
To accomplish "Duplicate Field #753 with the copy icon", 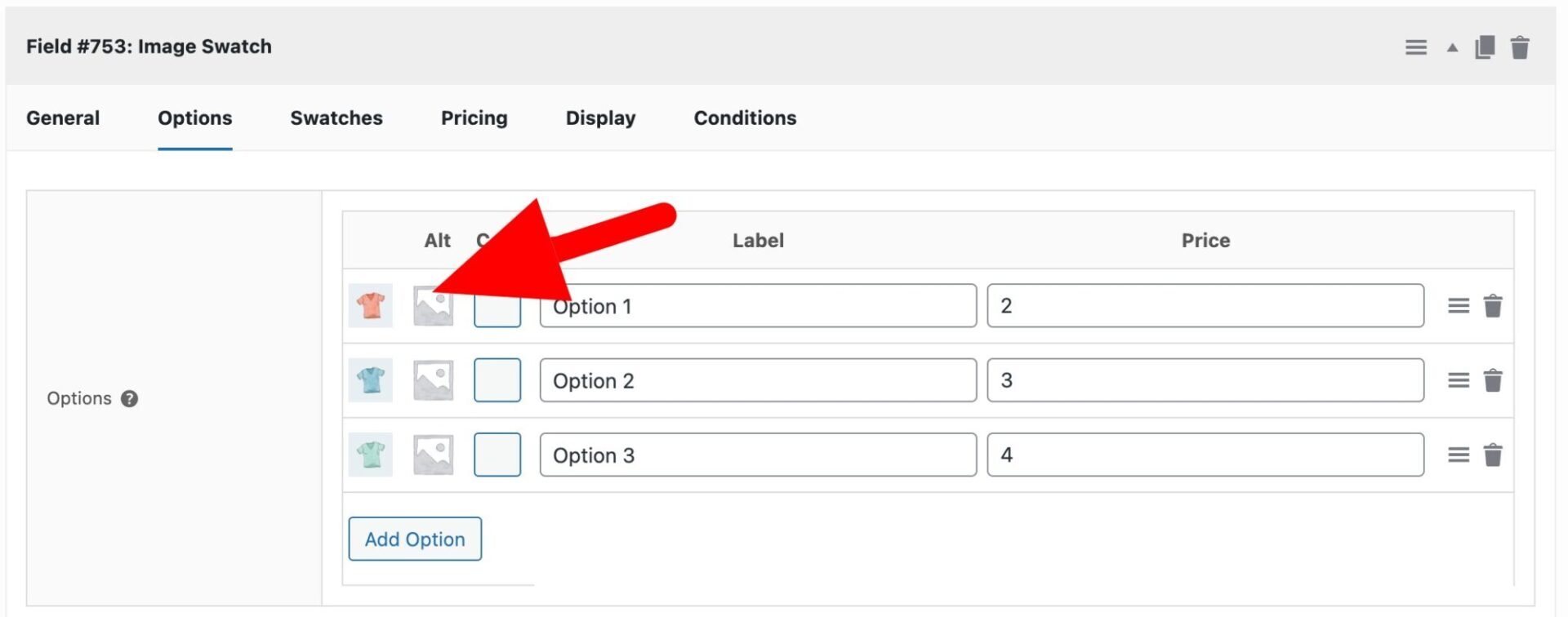I will 1484,47.
